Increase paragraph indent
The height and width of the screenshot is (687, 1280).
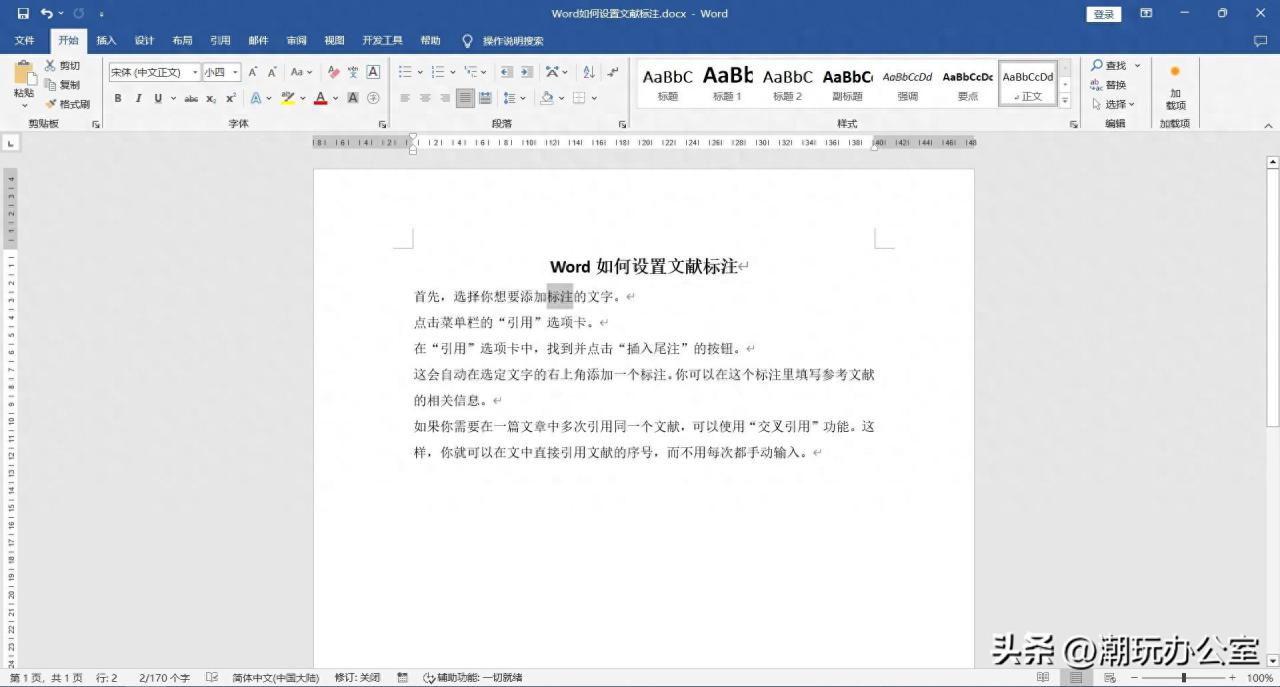[x=526, y=72]
